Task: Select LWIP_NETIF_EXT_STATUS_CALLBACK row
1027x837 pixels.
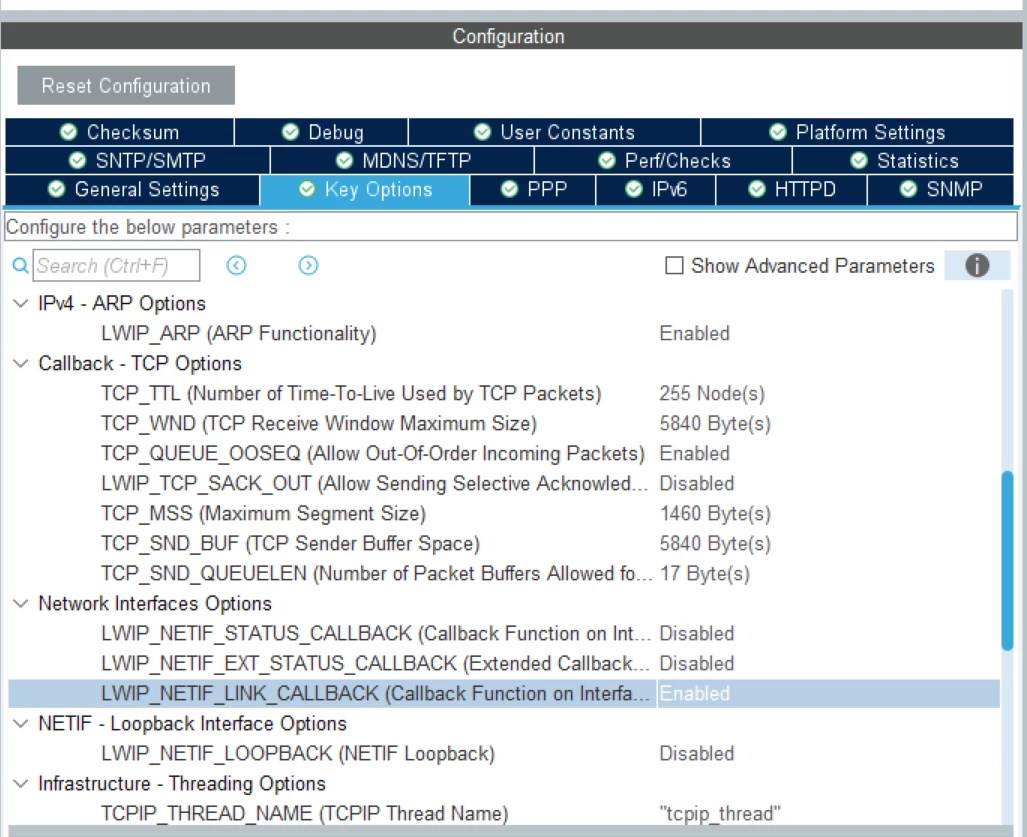Action: tap(504, 663)
